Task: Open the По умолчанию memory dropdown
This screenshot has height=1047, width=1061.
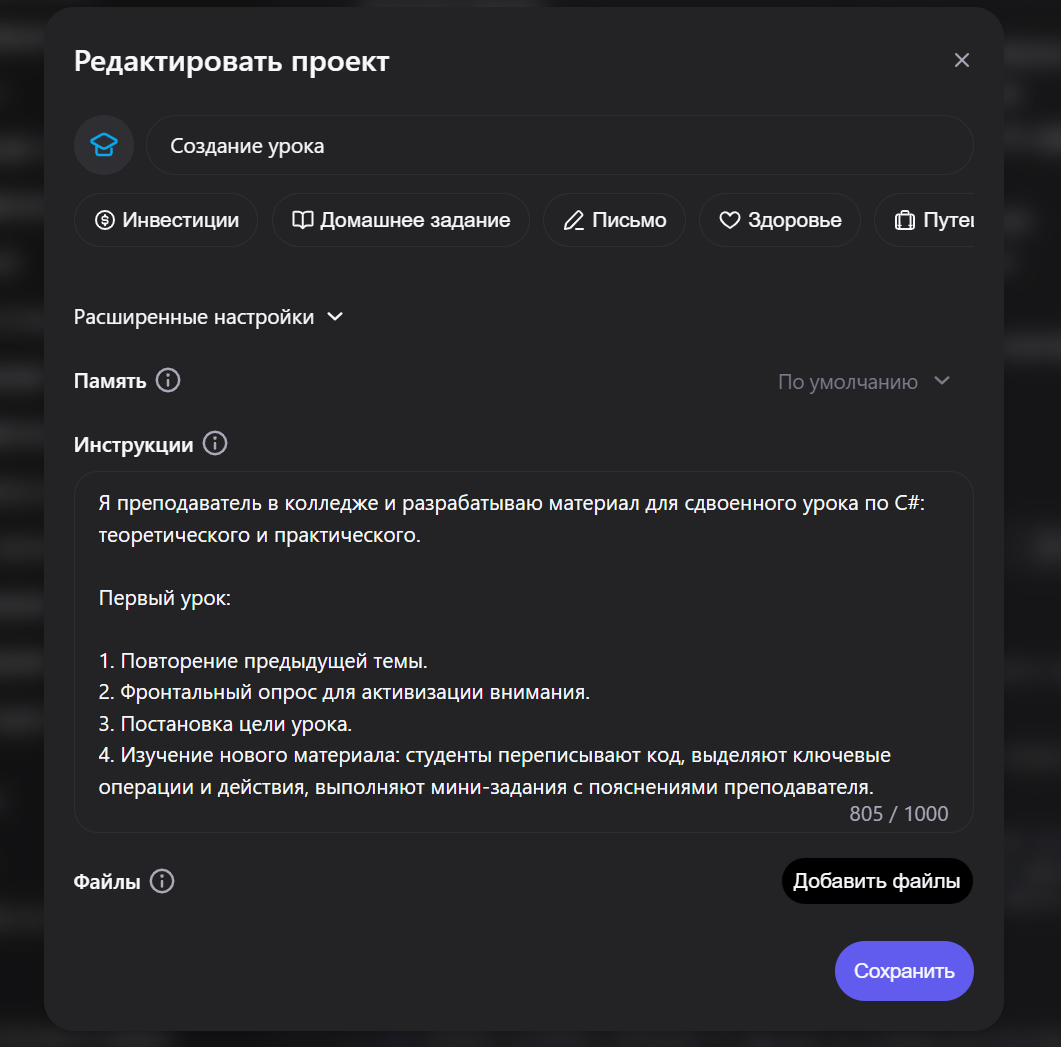Action: [862, 381]
